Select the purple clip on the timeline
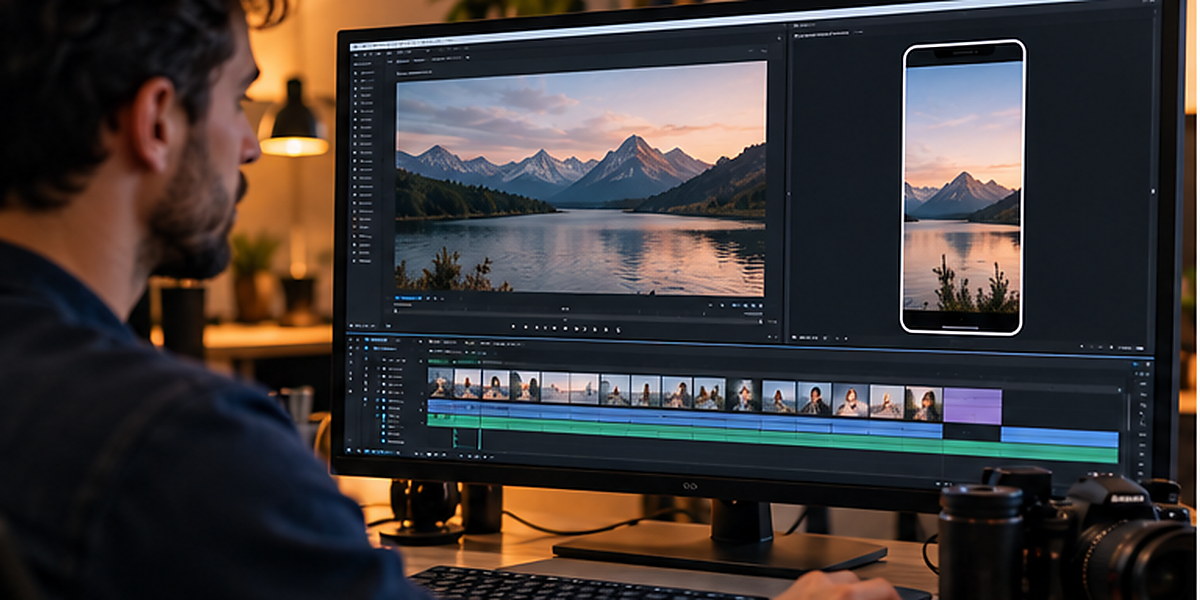Viewport: 1200px width, 600px height. 972,406
